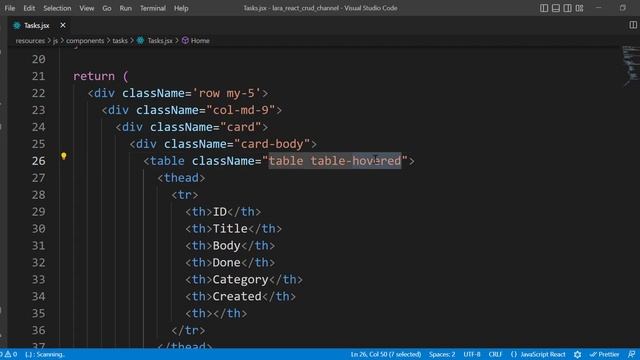Viewport: 640px width, 360px height.
Task: Click 'tasks' breadcrumb folder
Action: (120, 41)
